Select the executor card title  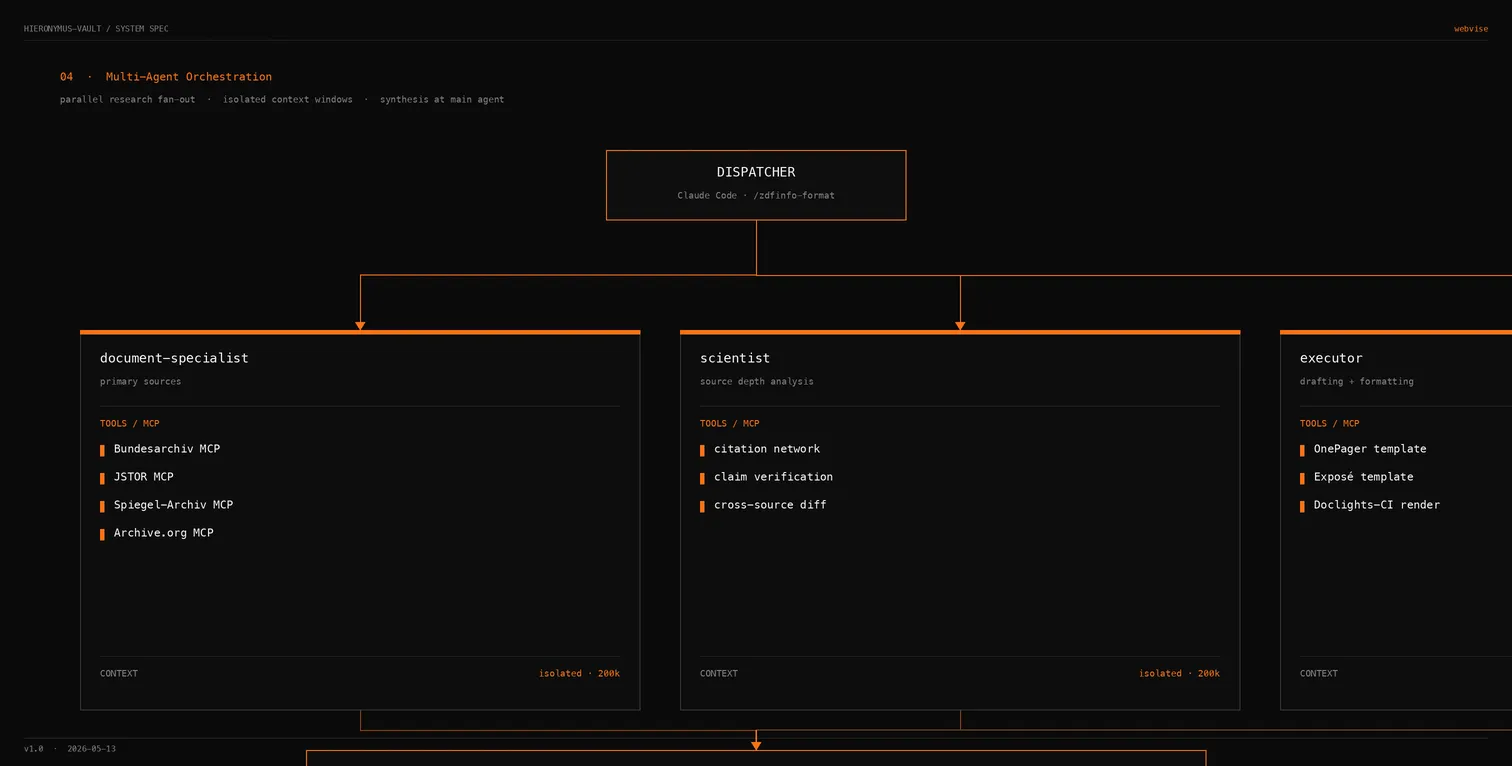(x=1331, y=358)
